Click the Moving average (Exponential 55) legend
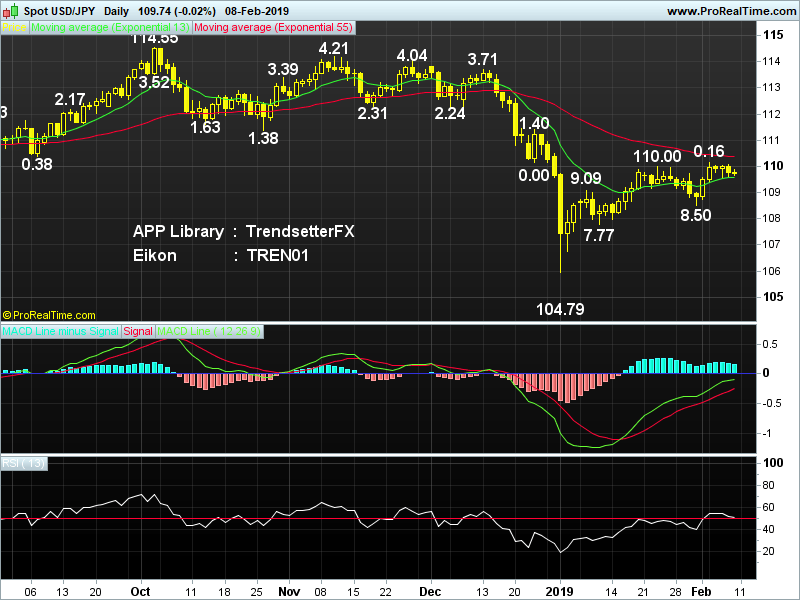This screenshot has width=800, height=600. pos(273,28)
